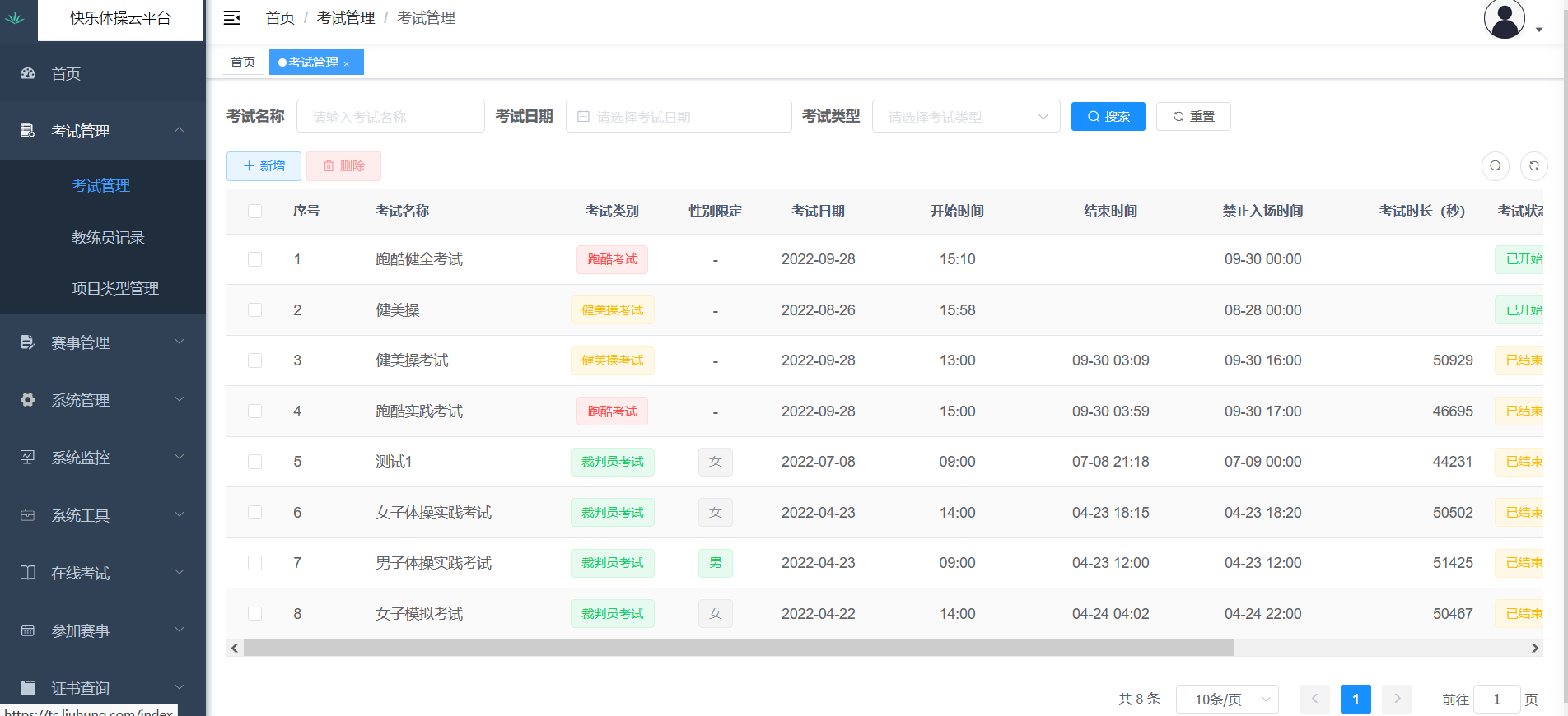This screenshot has height=716, width=1568.
Task: Open the user avatar menu
Action: [1505, 19]
